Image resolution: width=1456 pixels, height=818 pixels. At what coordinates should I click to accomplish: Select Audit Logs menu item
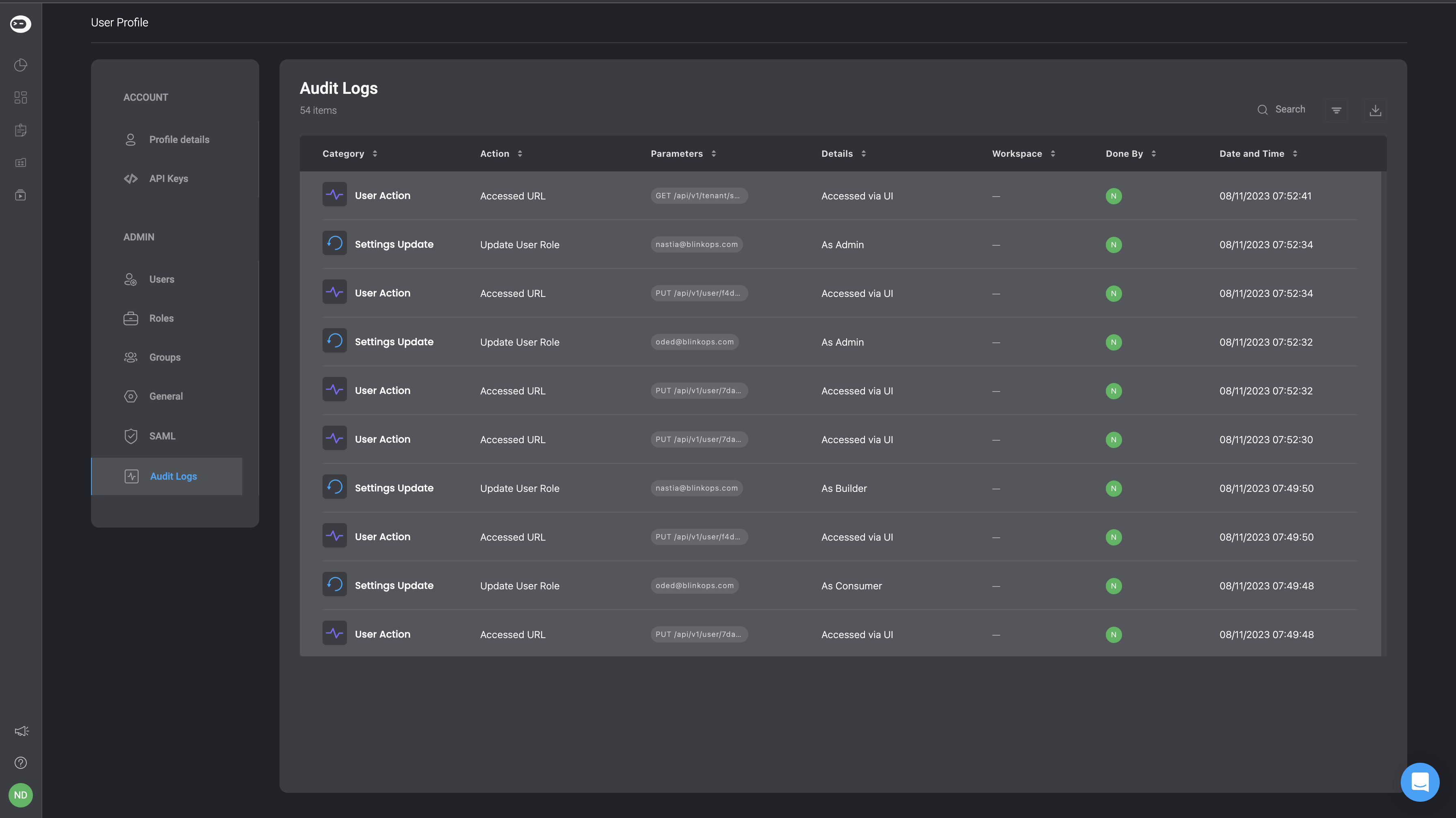167,476
